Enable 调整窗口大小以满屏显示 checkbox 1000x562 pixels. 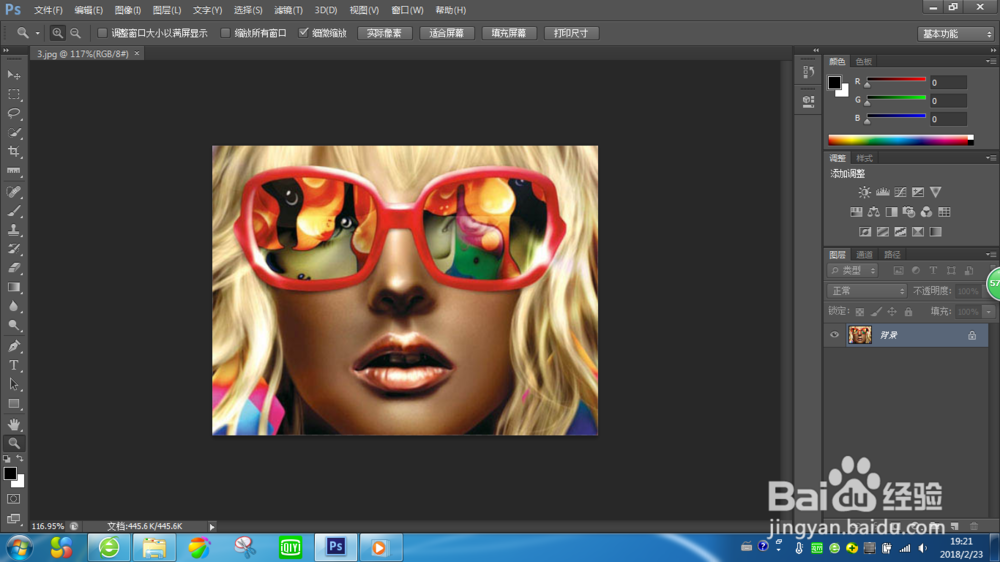point(102,33)
